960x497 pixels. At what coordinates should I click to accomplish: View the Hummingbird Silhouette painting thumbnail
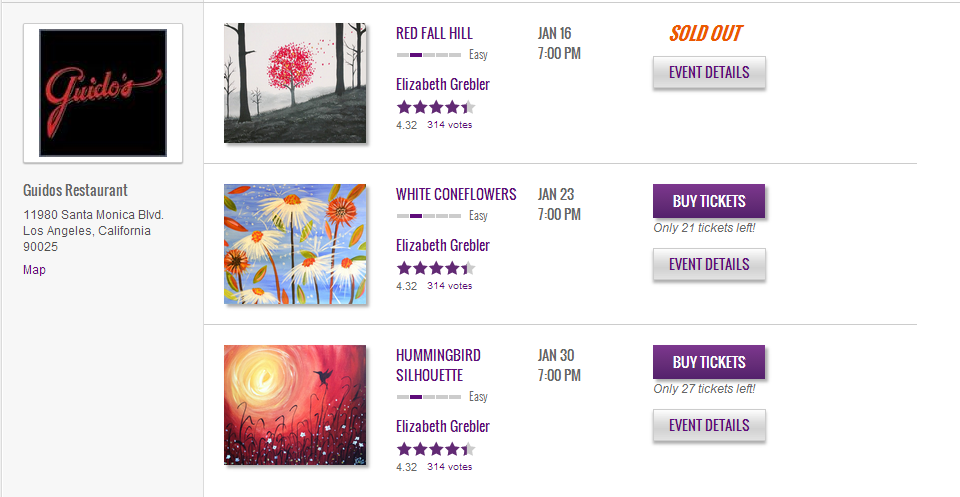(x=295, y=405)
